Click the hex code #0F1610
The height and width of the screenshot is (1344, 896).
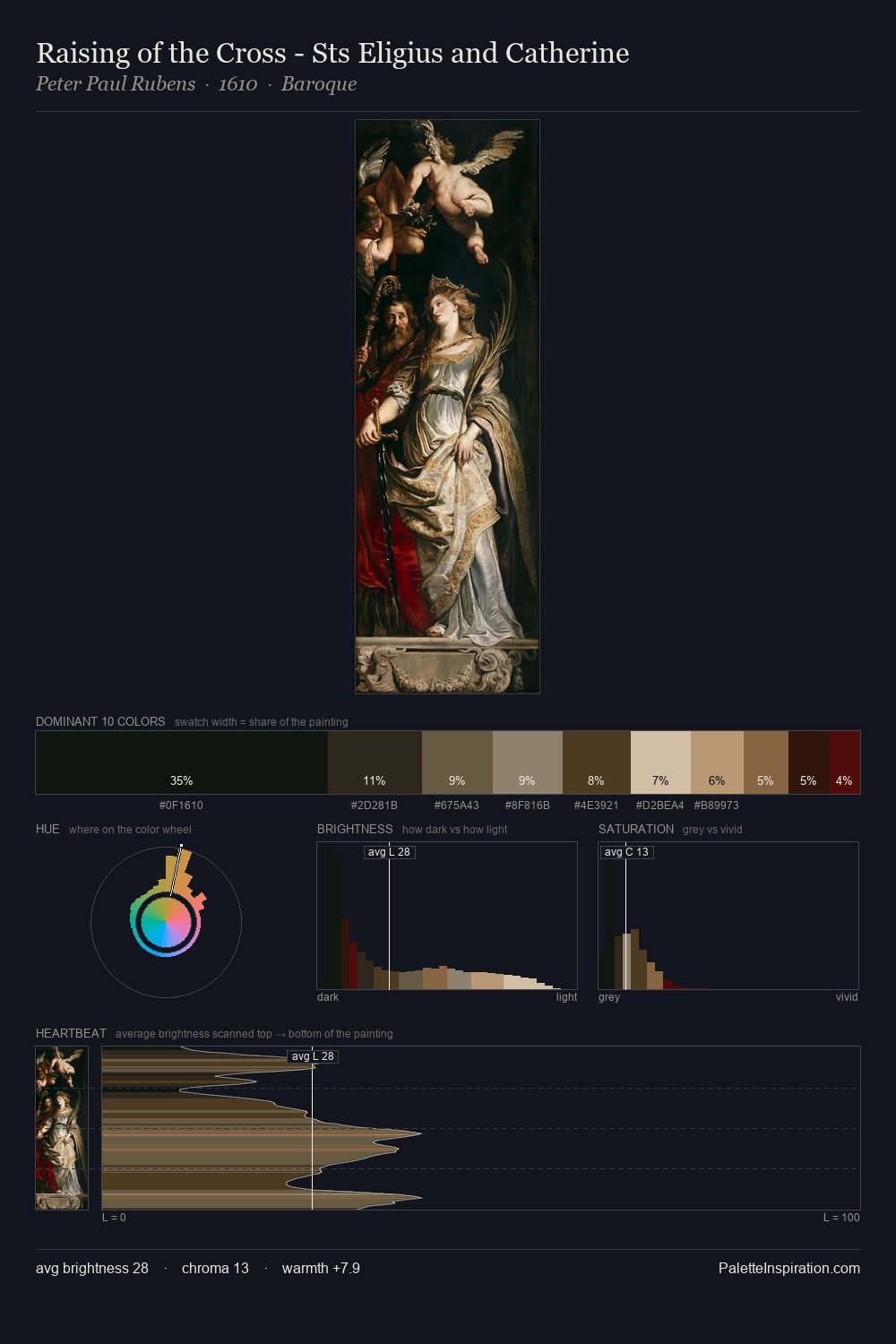(181, 806)
